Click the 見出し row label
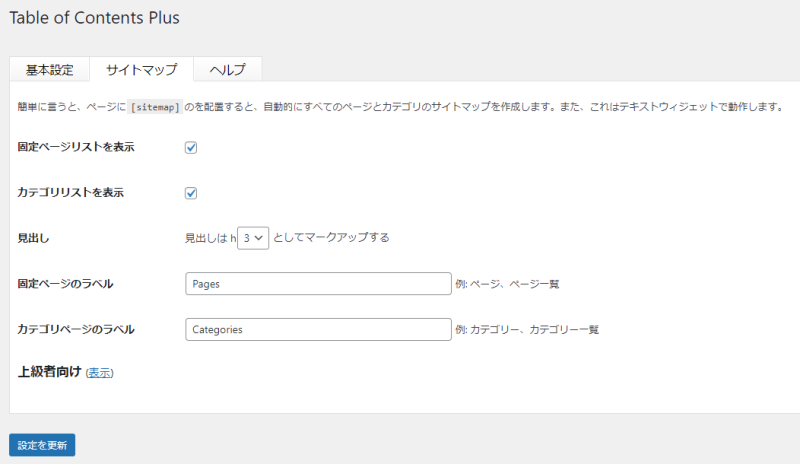800x464 pixels. point(33,238)
